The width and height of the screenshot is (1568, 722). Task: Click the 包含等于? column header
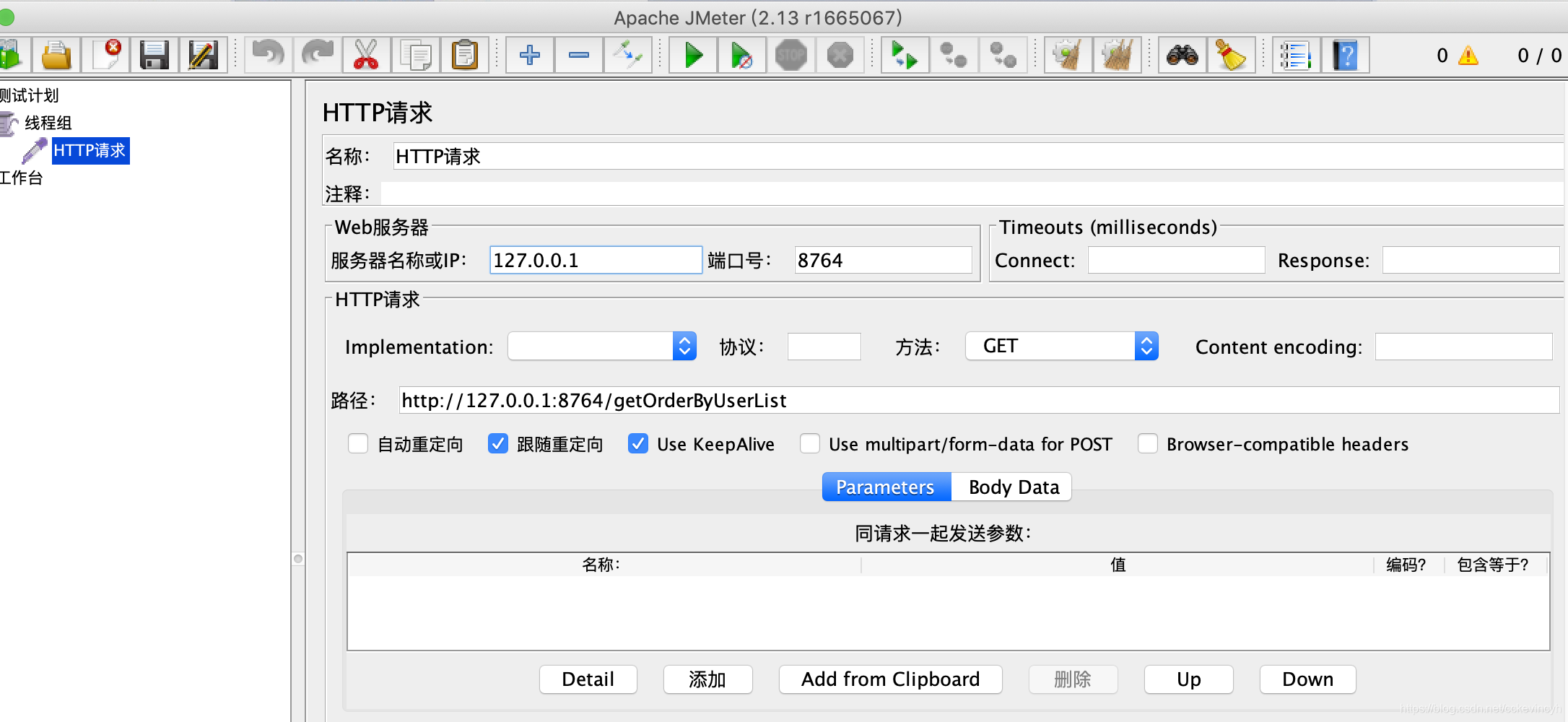1495,565
